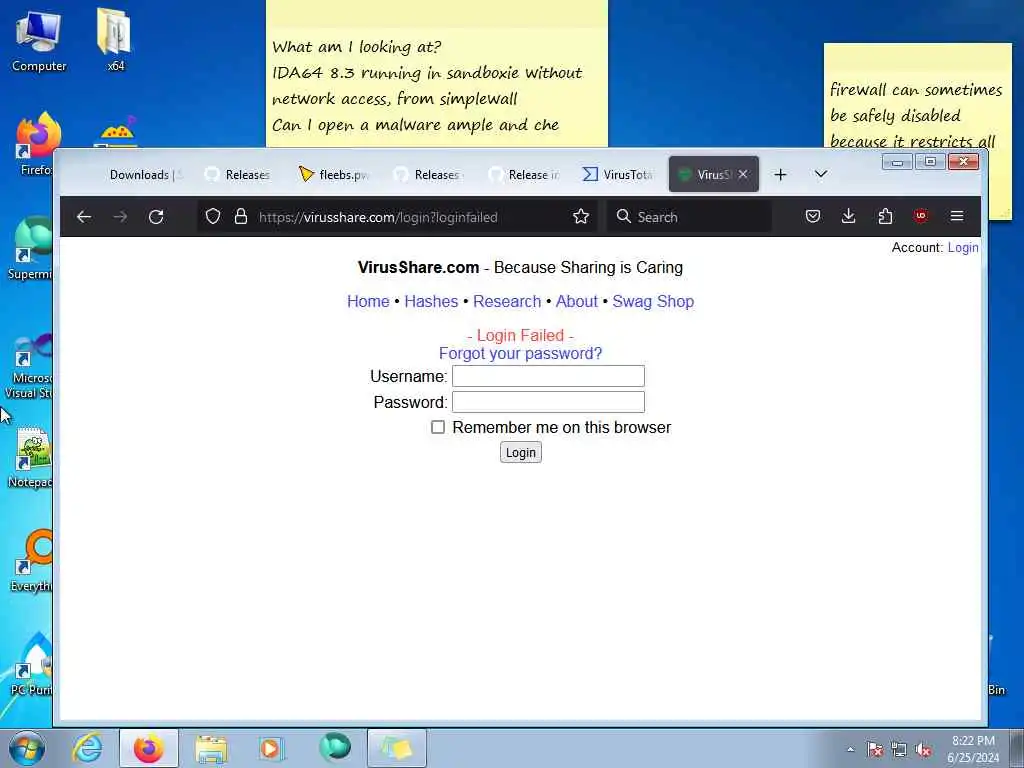Click Forgot your password link
This screenshot has width=1024, height=768.
[520, 353]
